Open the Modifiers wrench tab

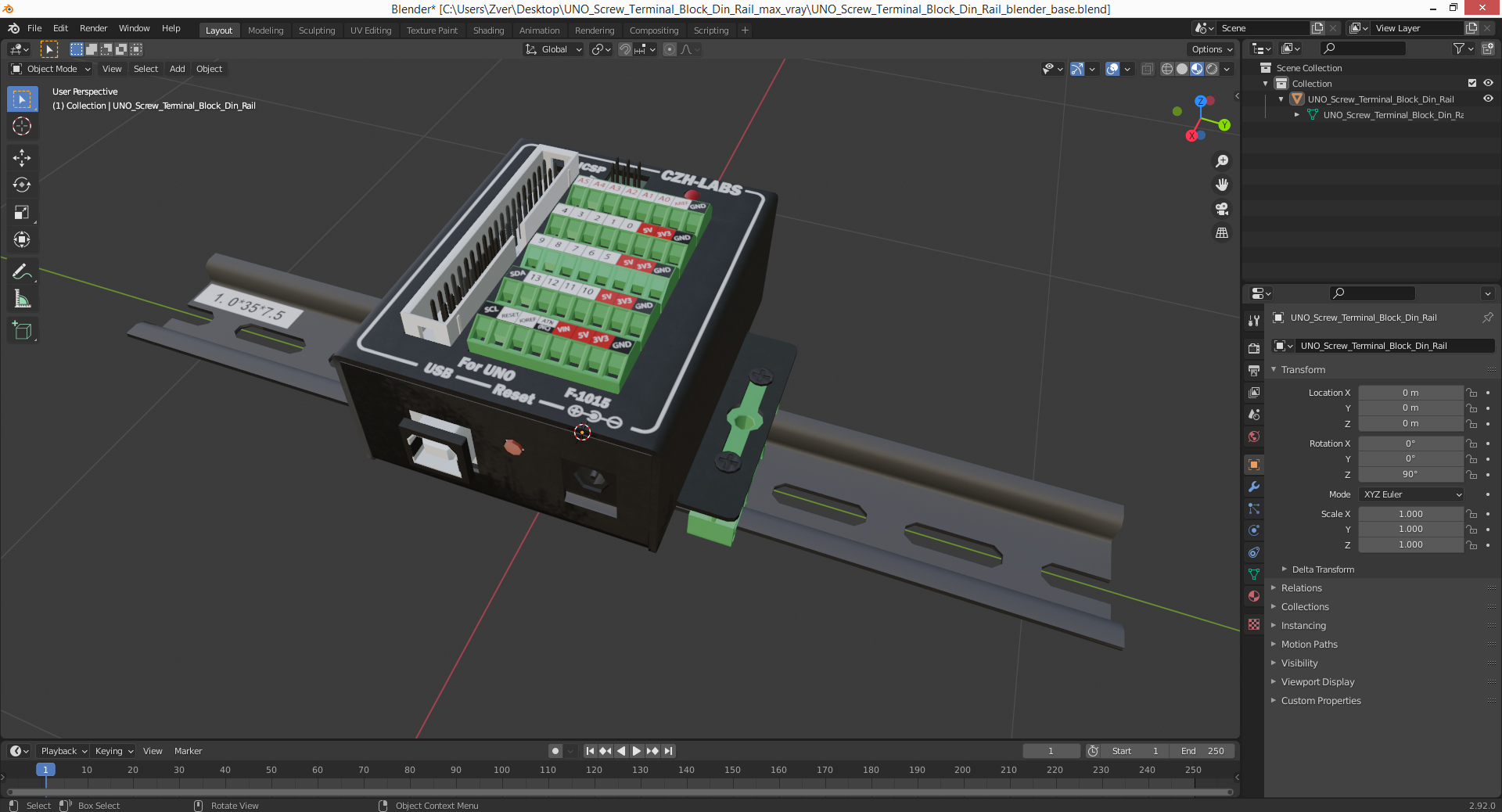(1254, 487)
